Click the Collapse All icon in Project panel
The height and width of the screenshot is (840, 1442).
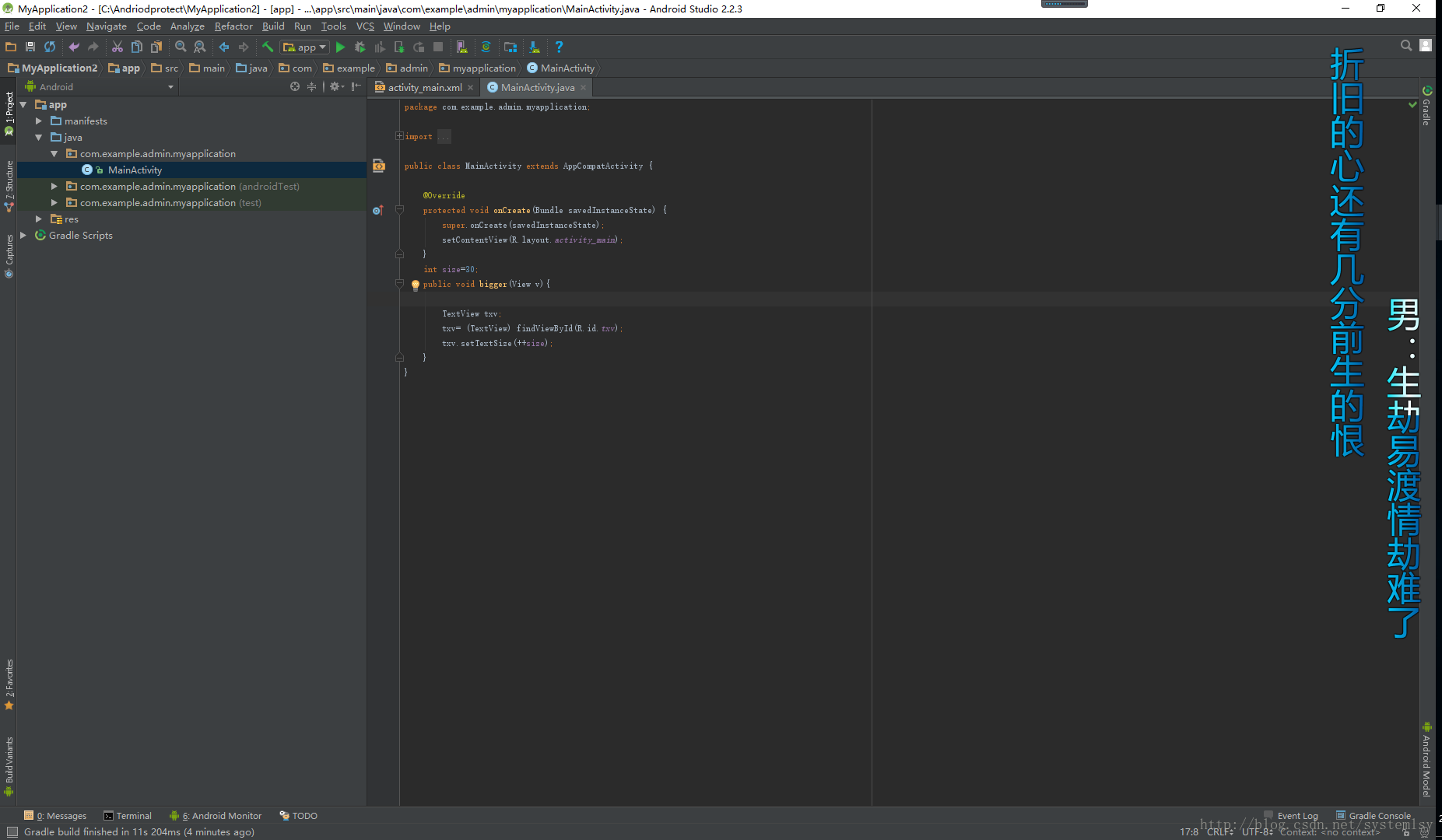click(312, 86)
